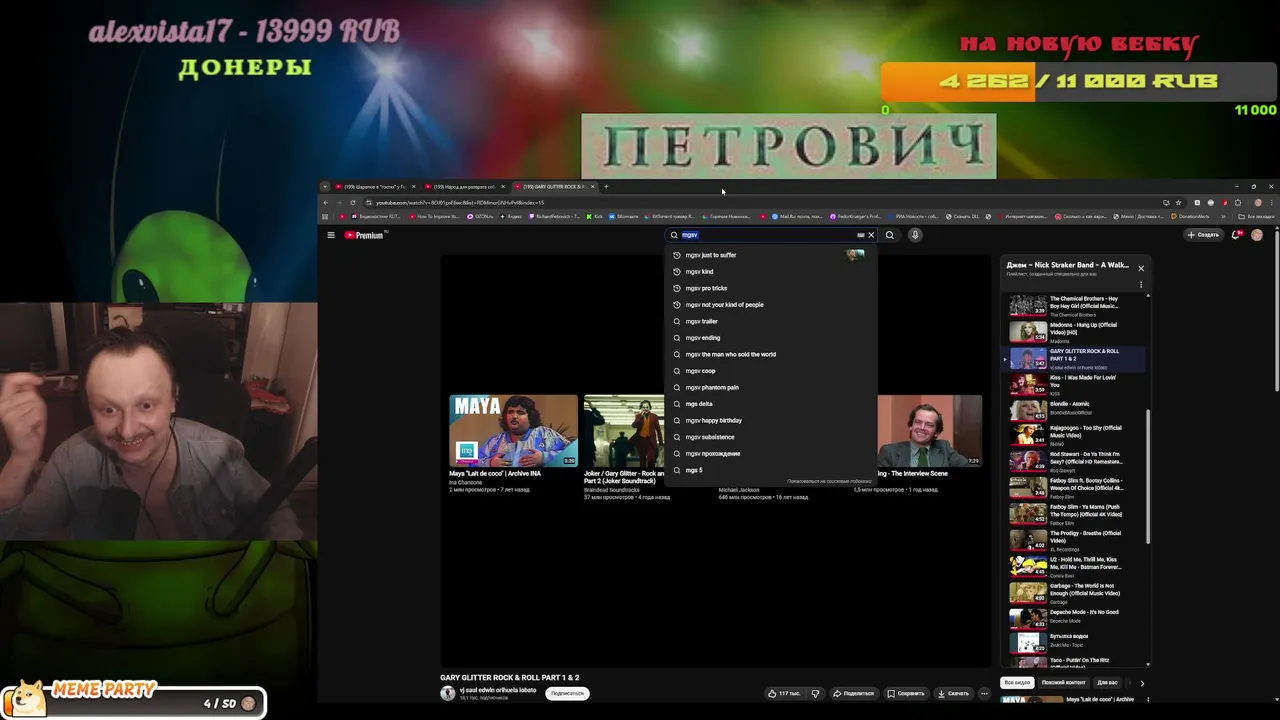1280x720 pixels.
Task: Play 'Rod Stewart - Da Ya Think I'm Sexy?'
Action: [x=1075, y=461]
